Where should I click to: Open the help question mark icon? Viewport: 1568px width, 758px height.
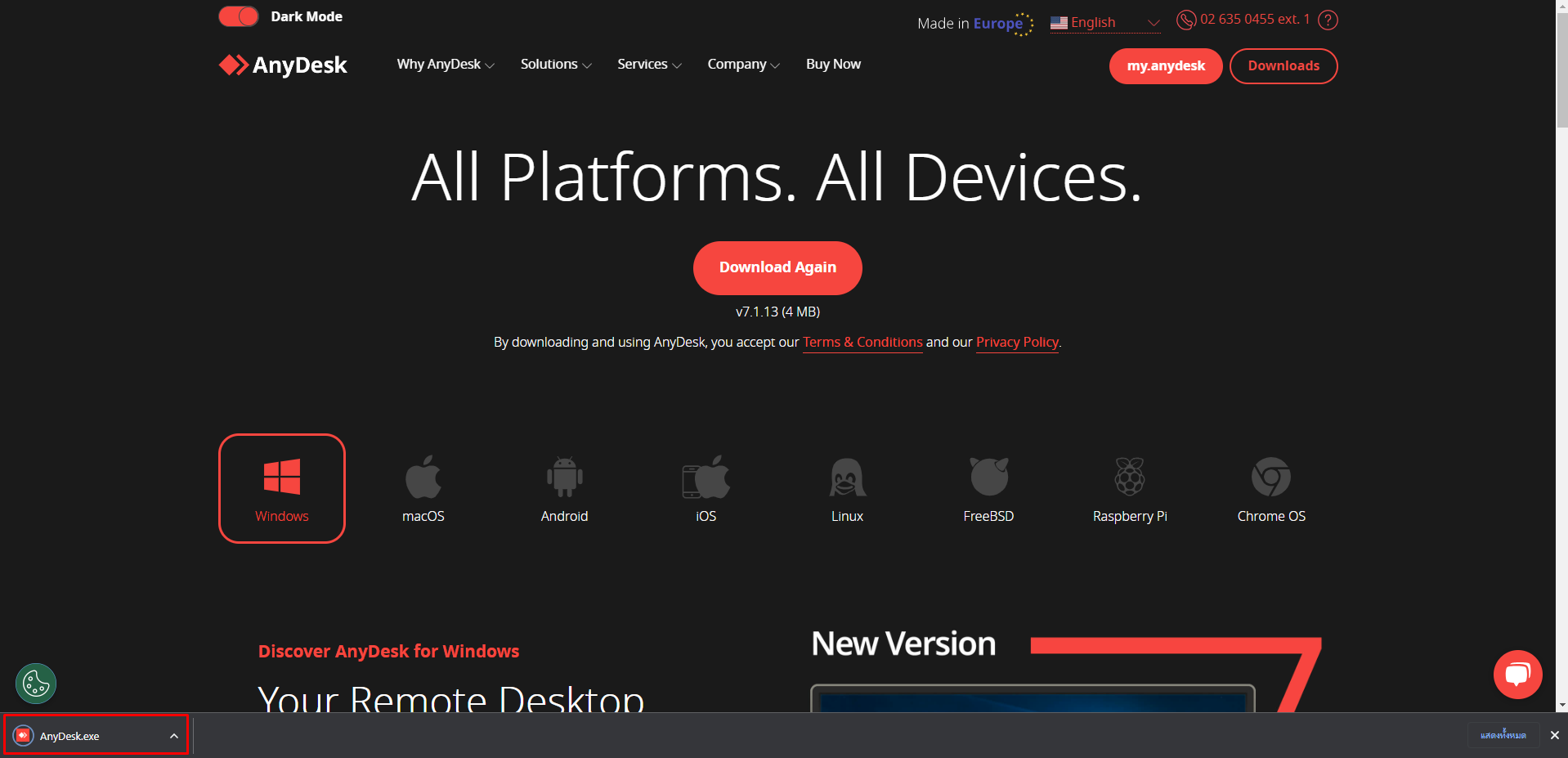[x=1328, y=20]
